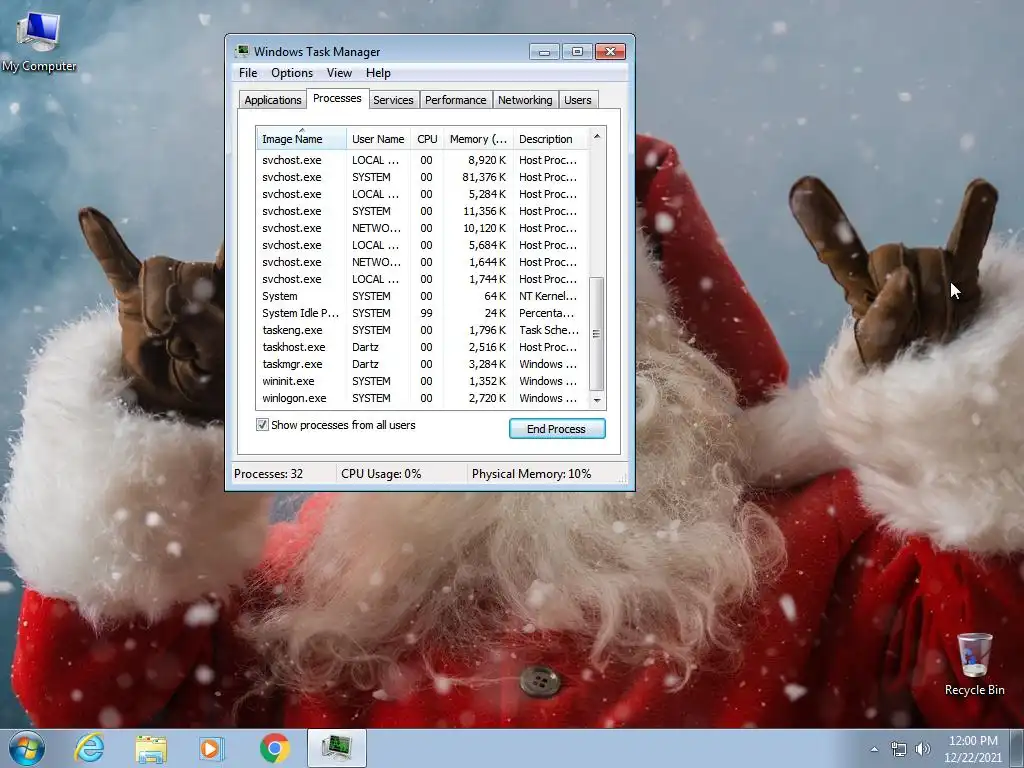This screenshot has height=768, width=1024.
Task: Switch to the Networking tab
Action: 525,100
